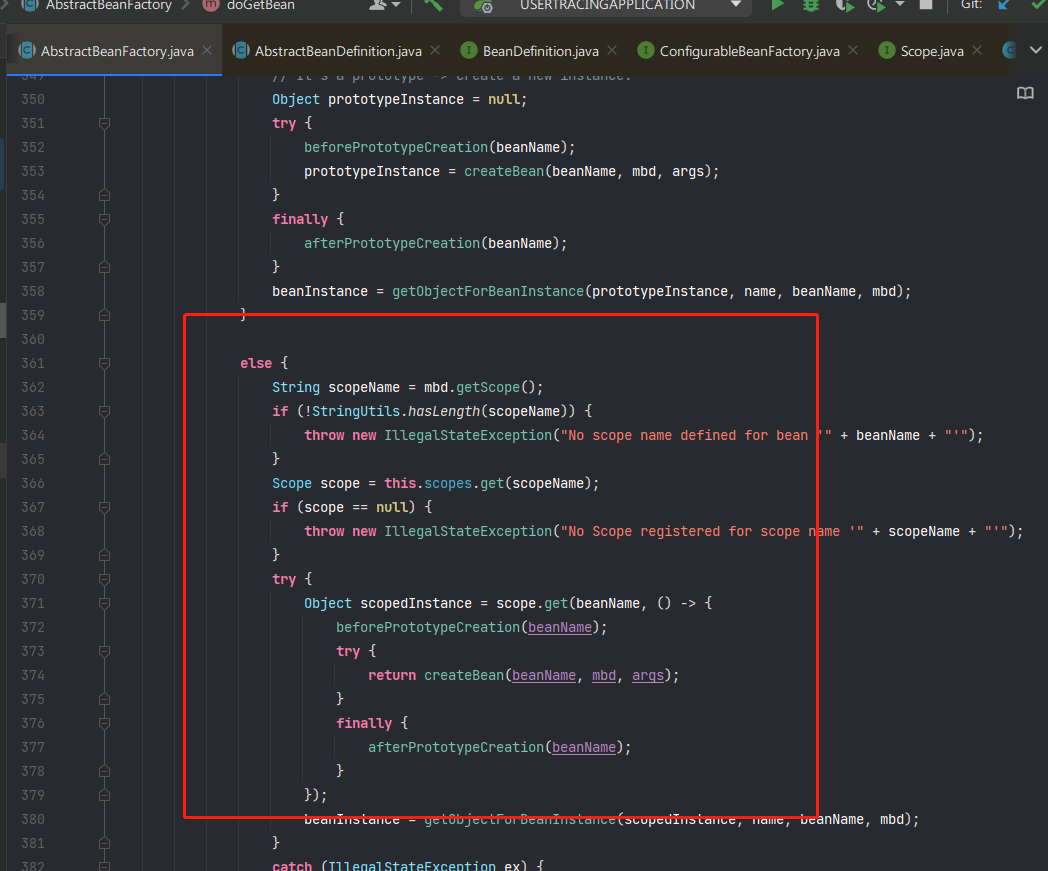Click the Git label in toolbar
Viewport: 1048px width, 871px height.
click(970, 5)
